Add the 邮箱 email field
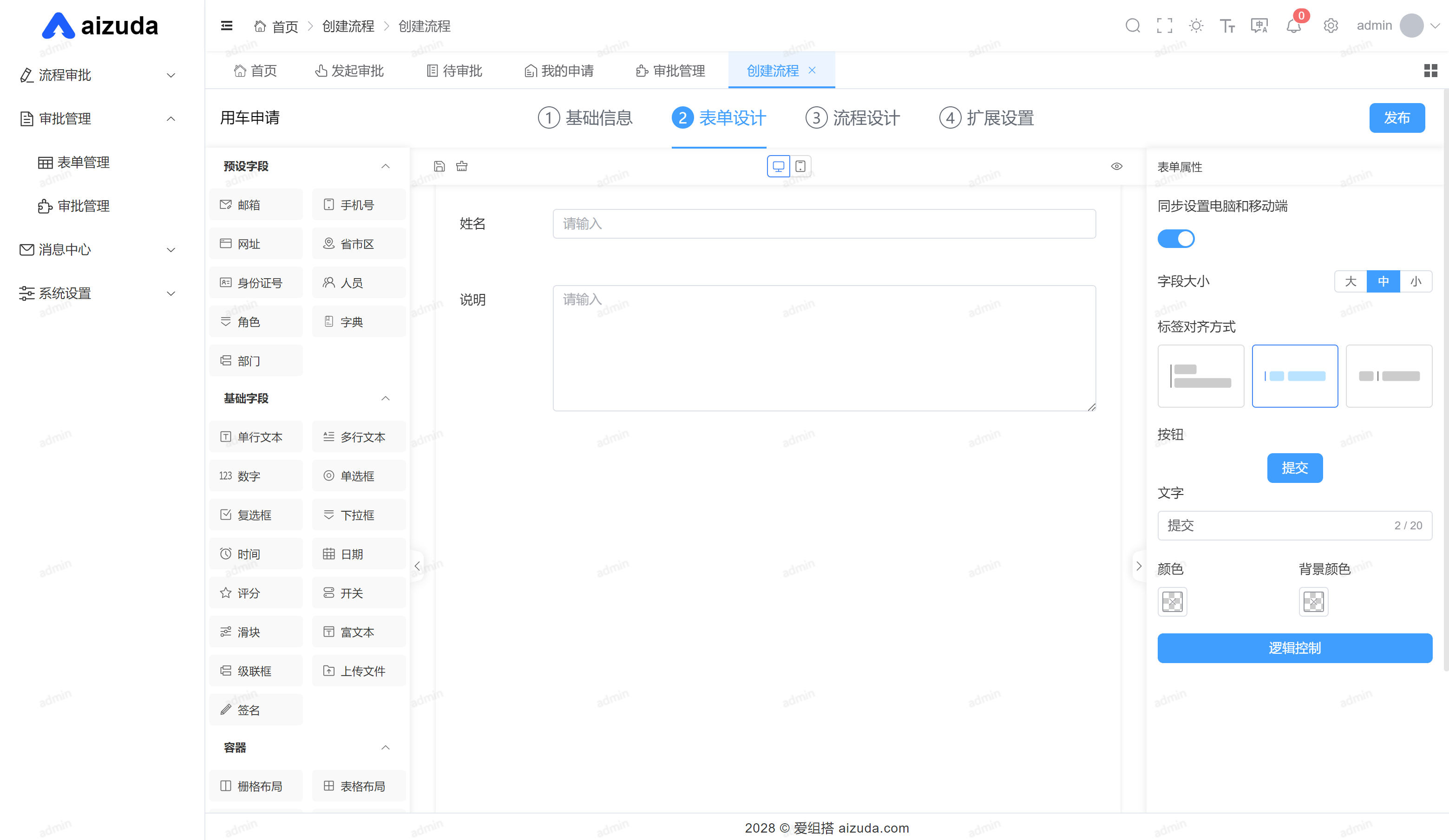Viewport: 1449px width, 840px height. coord(256,204)
